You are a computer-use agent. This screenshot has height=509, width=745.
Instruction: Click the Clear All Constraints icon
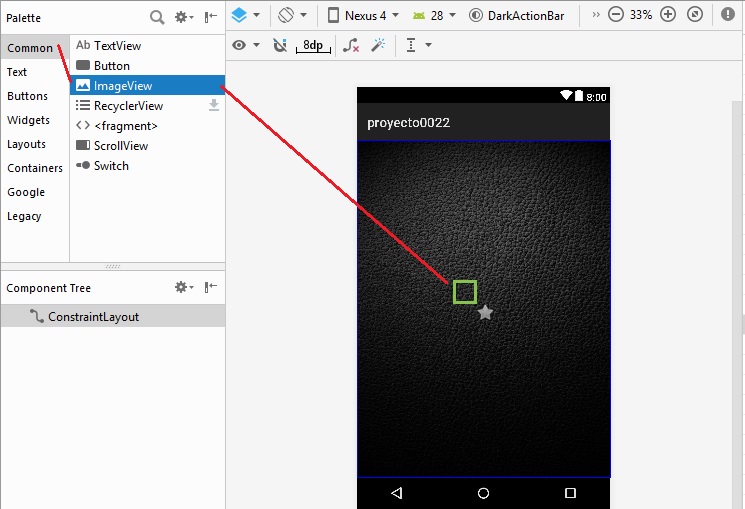click(350, 45)
